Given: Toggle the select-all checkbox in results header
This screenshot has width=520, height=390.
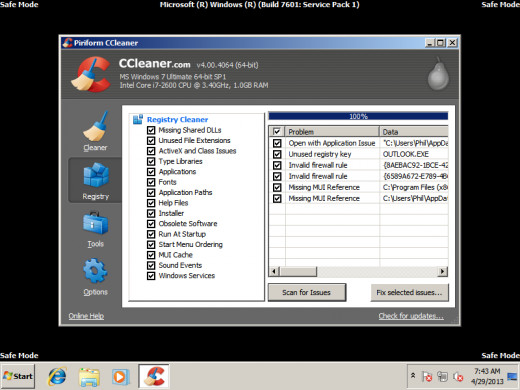Looking at the screenshot, I should point(277,131).
